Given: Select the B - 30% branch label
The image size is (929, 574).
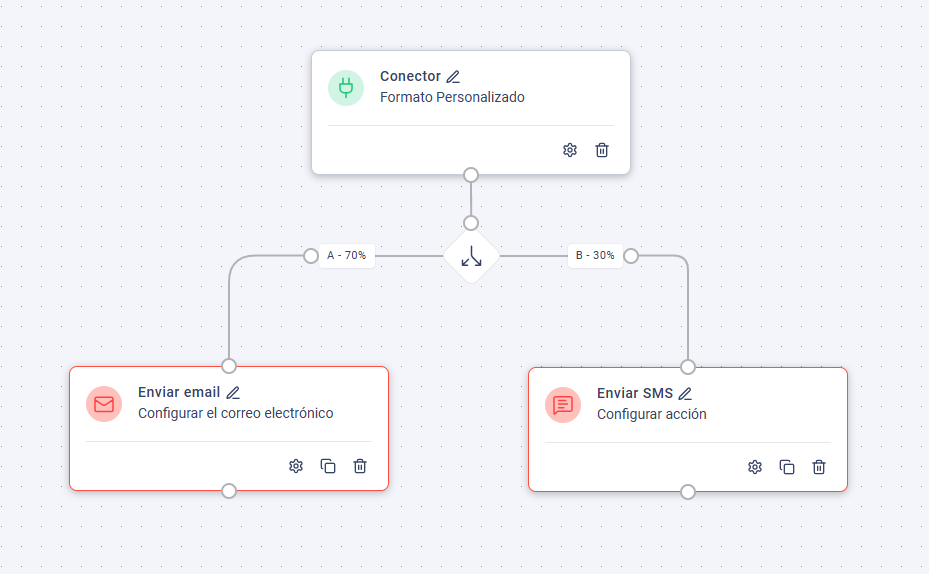Looking at the screenshot, I should coord(595,256).
